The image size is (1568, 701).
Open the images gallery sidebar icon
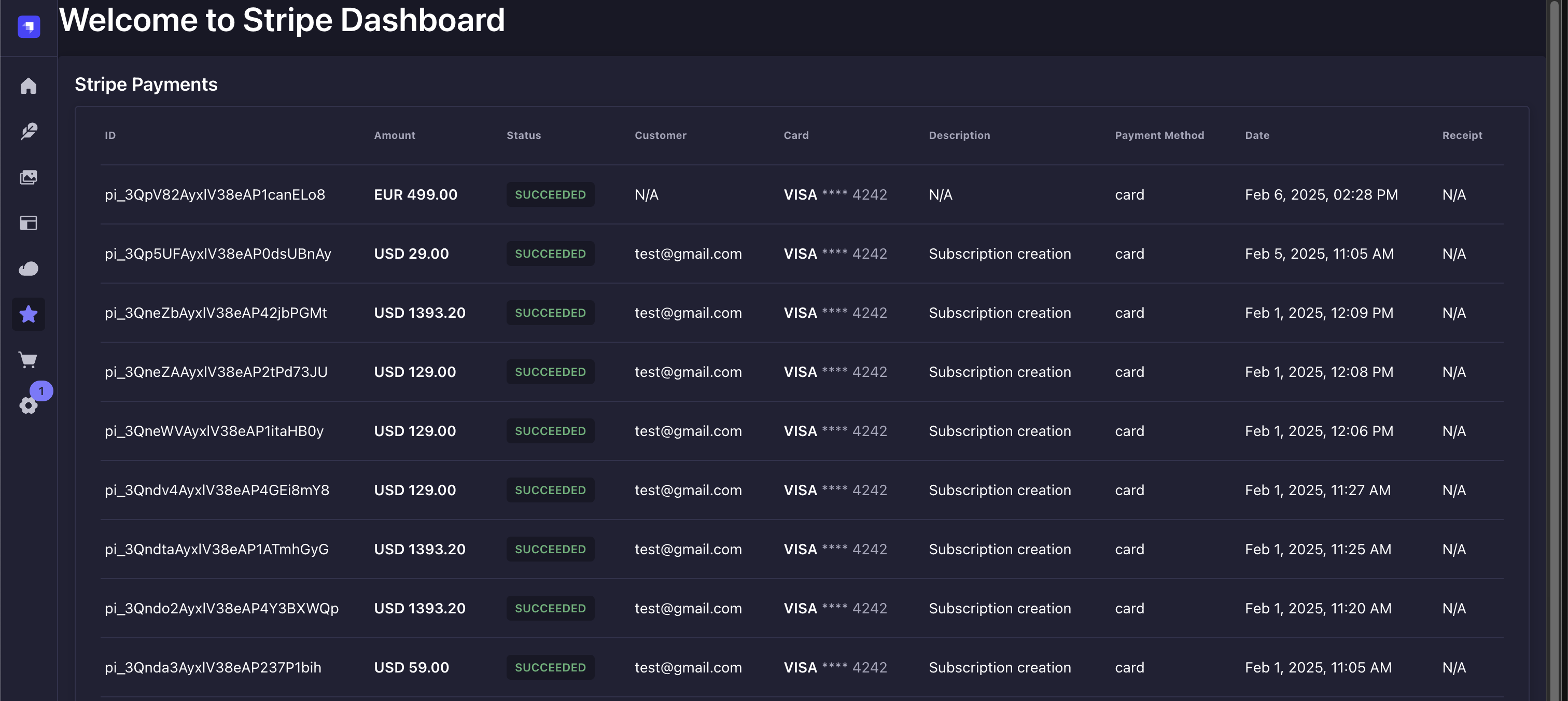[29, 177]
